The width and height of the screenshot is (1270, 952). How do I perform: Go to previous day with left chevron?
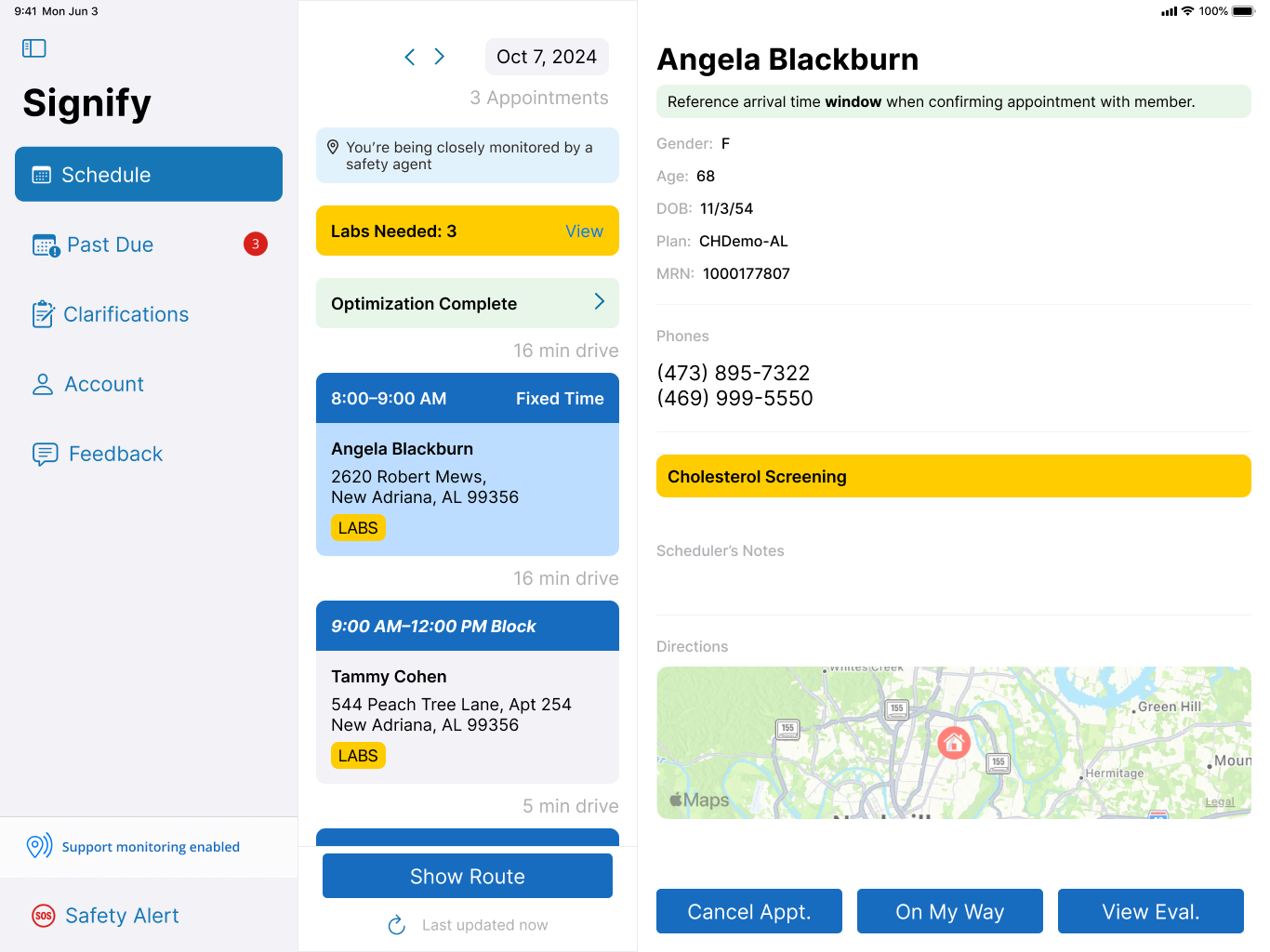pos(409,57)
